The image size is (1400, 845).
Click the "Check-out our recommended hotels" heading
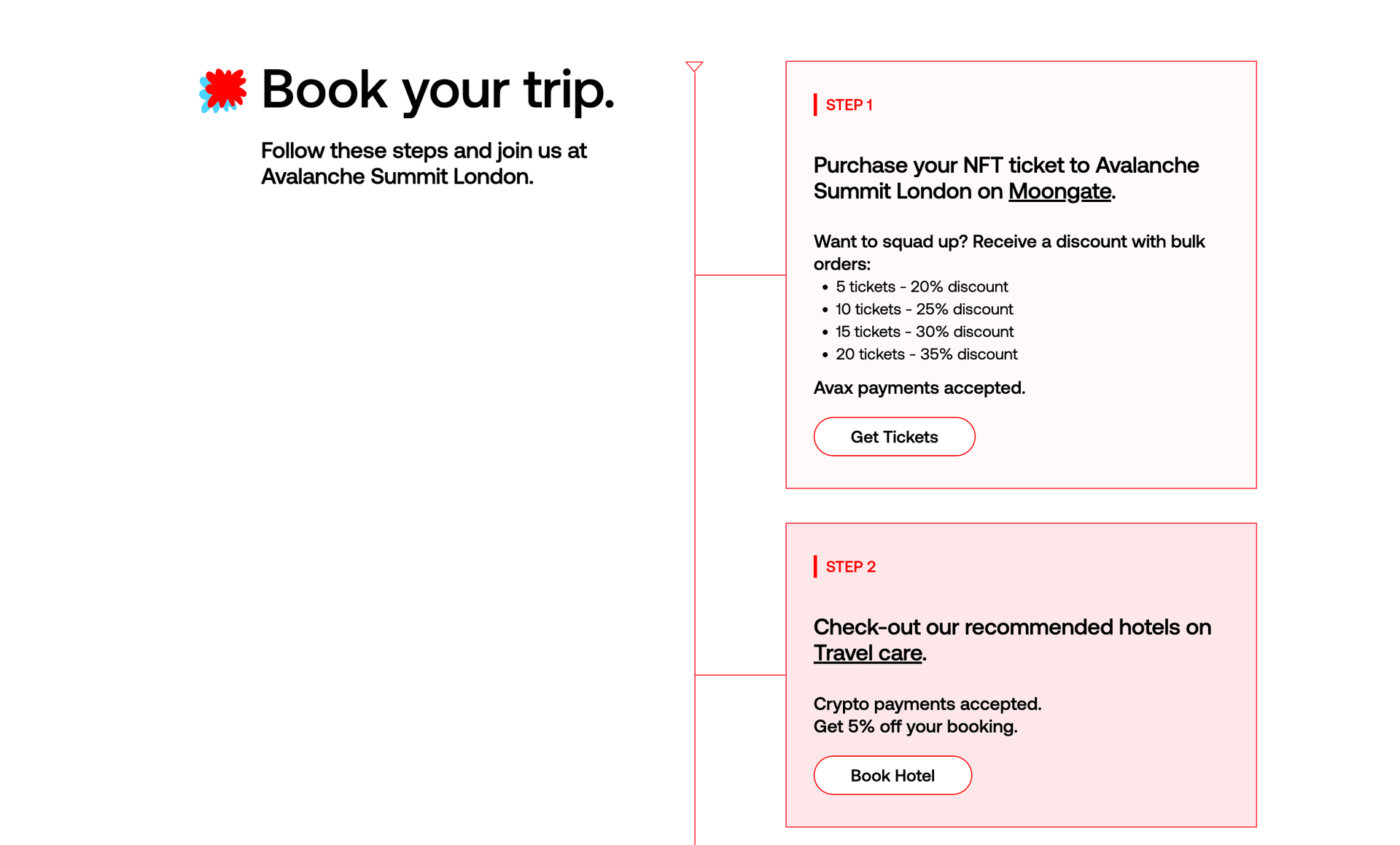click(x=1011, y=627)
